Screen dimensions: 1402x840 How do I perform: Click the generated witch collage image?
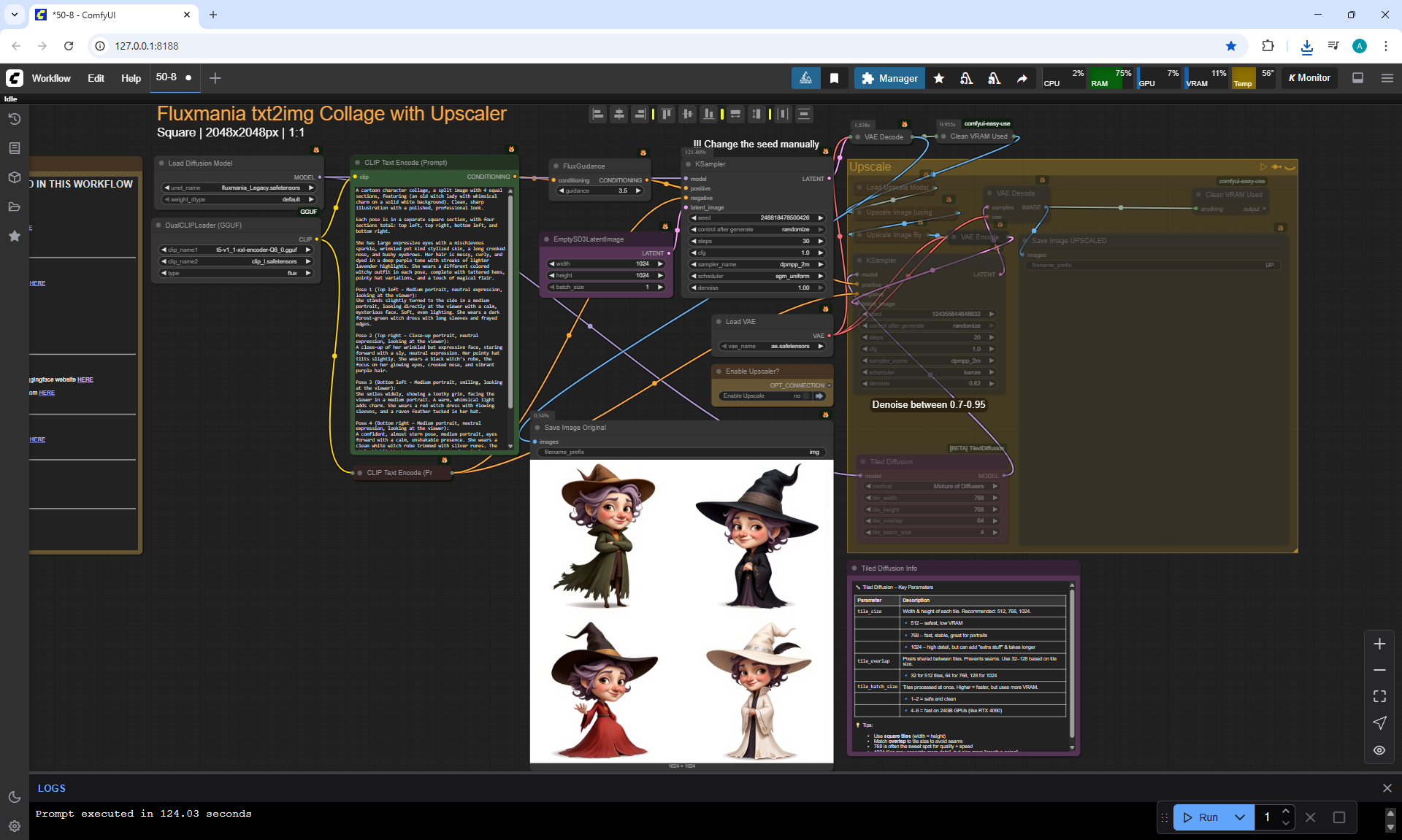point(681,611)
